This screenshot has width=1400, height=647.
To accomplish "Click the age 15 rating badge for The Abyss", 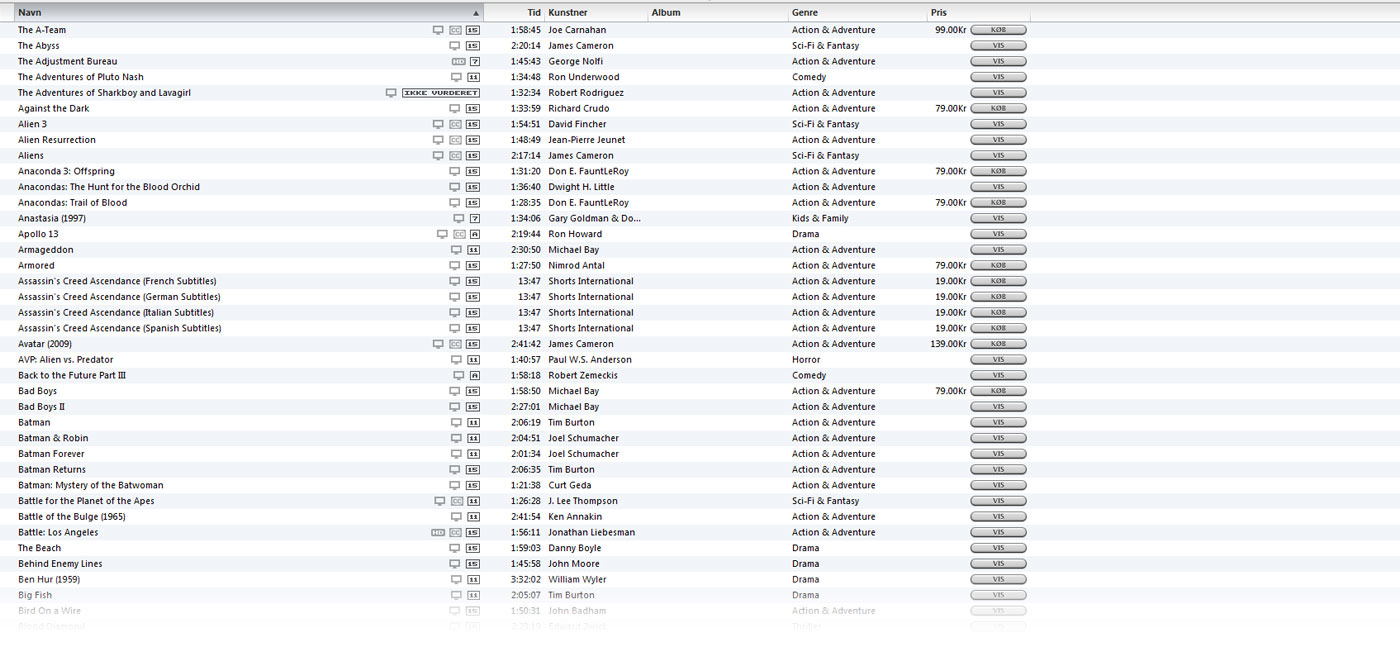I will pos(473,46).
